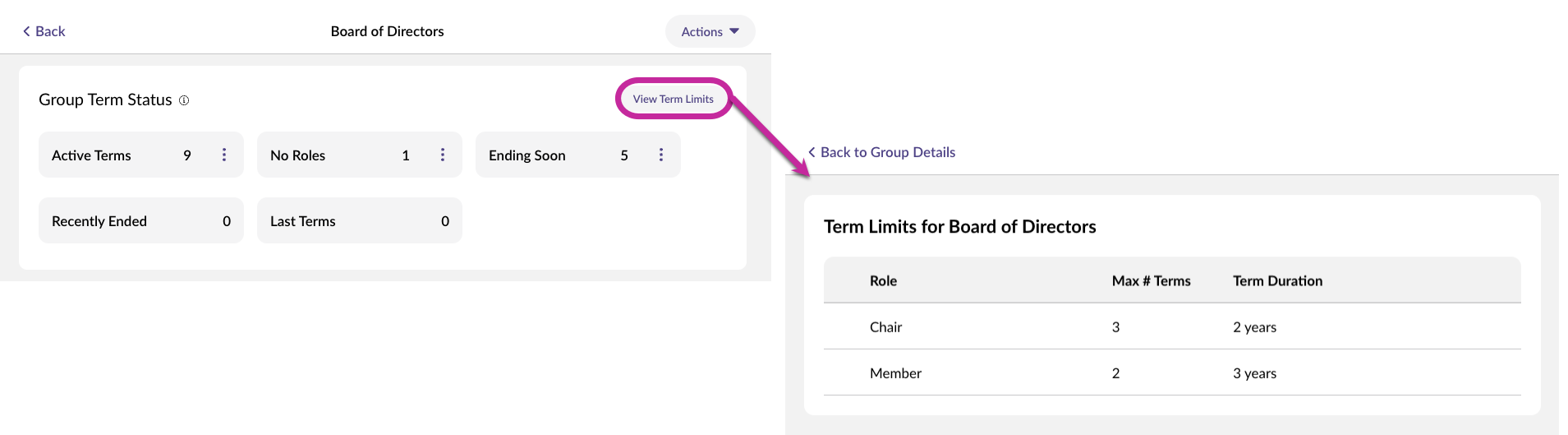Screen dimensions: 1568x435
Task: Select the Last Terms status card
Action: [x=359, y=220]
